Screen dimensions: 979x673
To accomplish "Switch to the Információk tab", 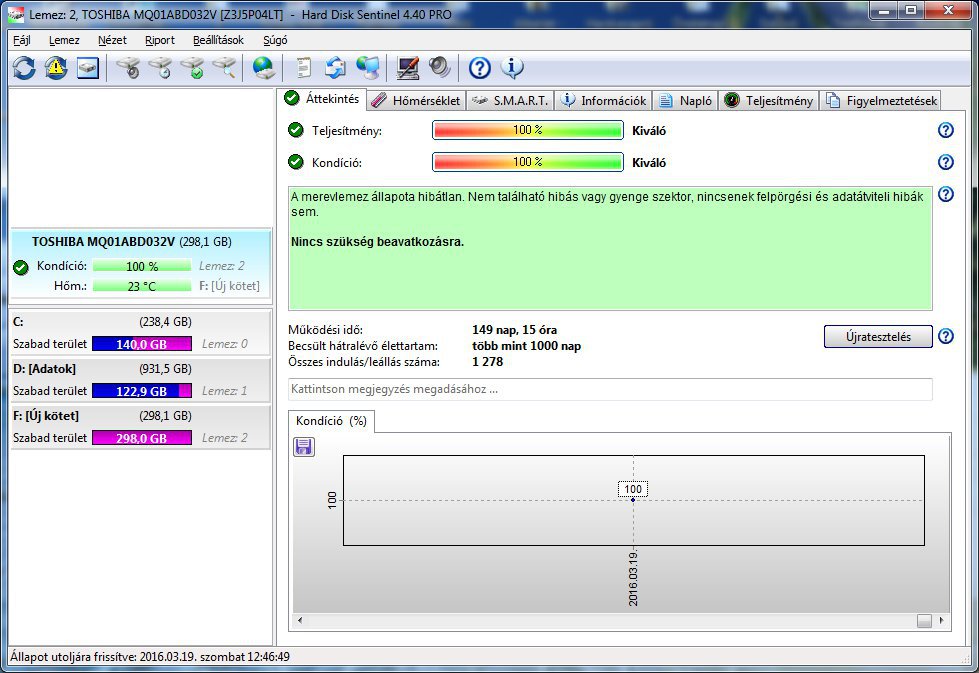I will (604, 101).
